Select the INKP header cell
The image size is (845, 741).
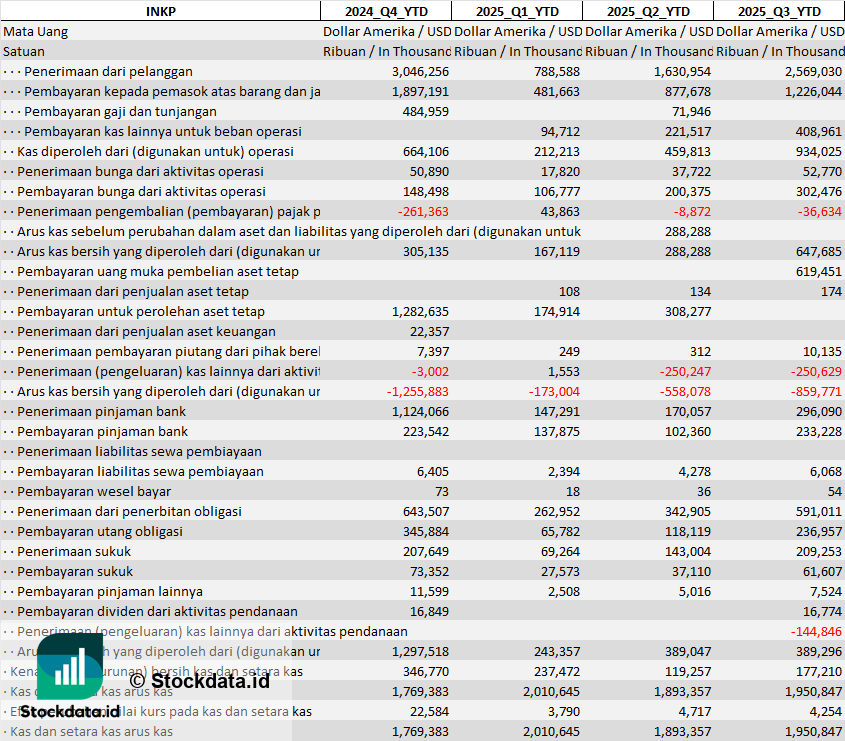click(x=161, y=11)
